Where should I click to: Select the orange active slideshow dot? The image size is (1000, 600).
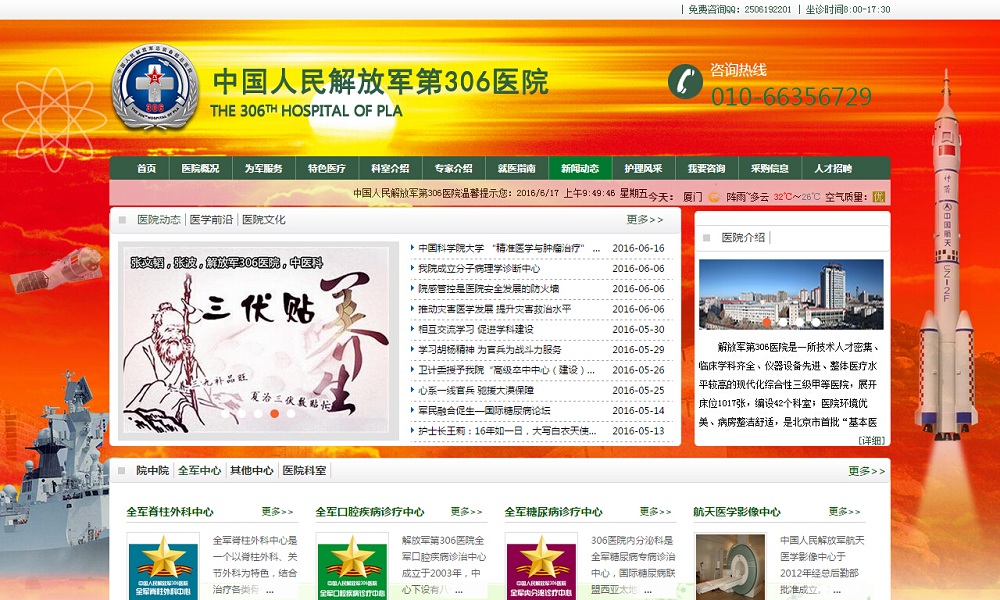274,413
